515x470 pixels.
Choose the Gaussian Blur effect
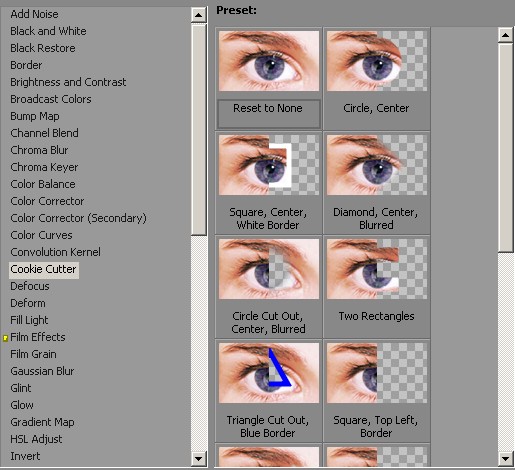(x=42, y=371)
